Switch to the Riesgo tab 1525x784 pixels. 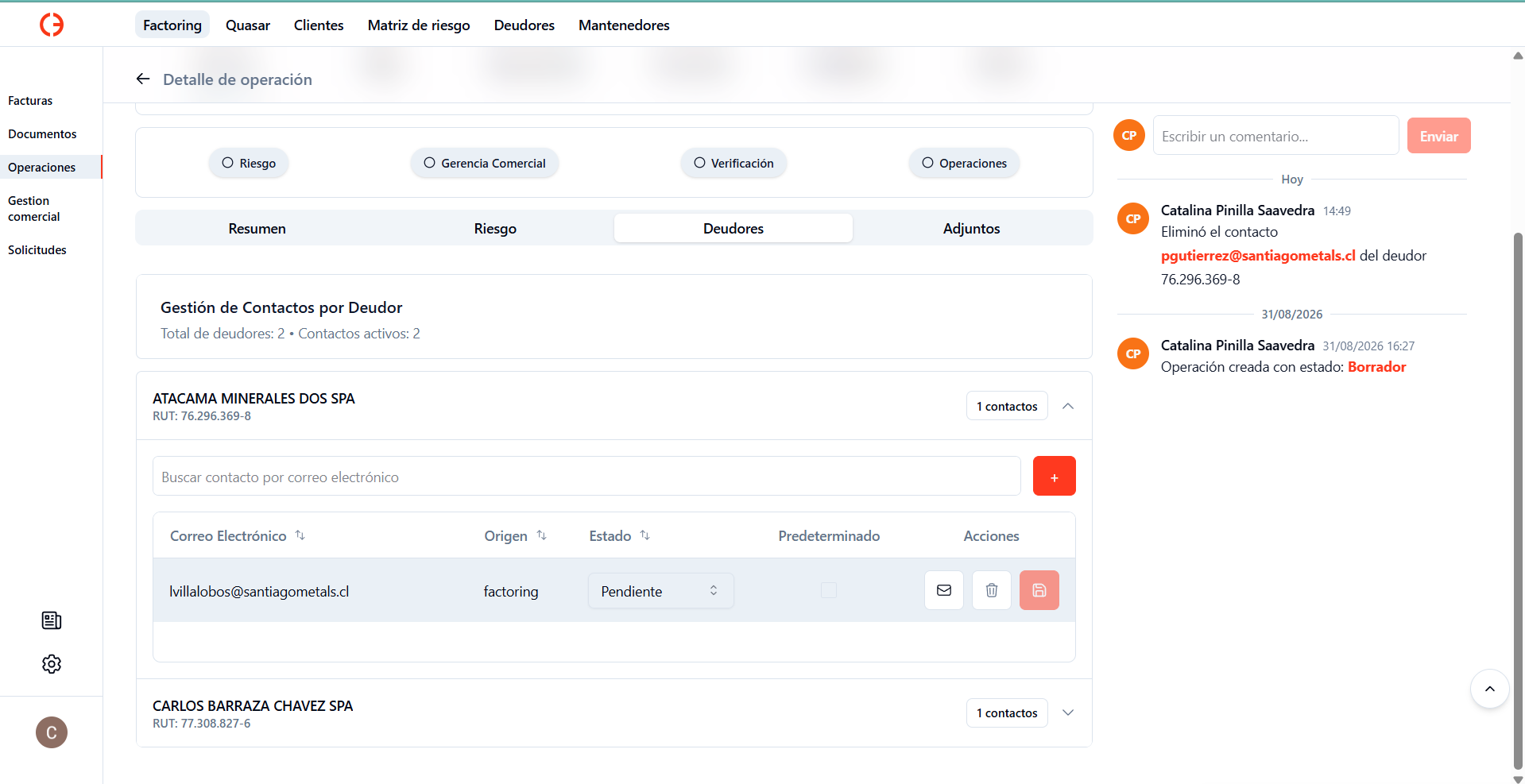click(495, 228)
